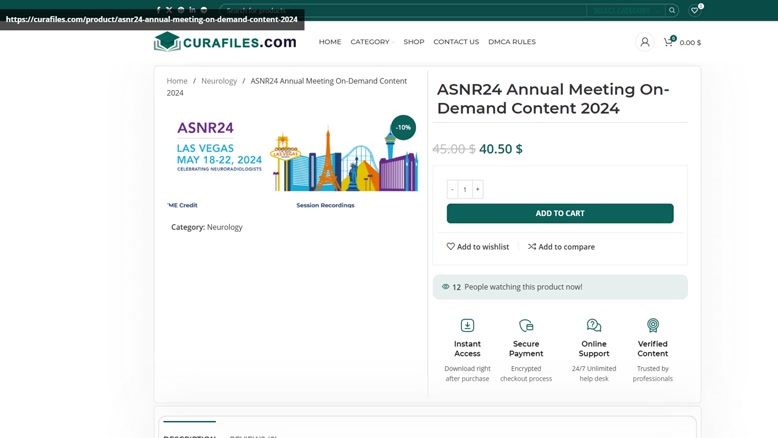This screenshot has height=438, width=778.
Task: Click the Session Recordings label
Action: 325,205
